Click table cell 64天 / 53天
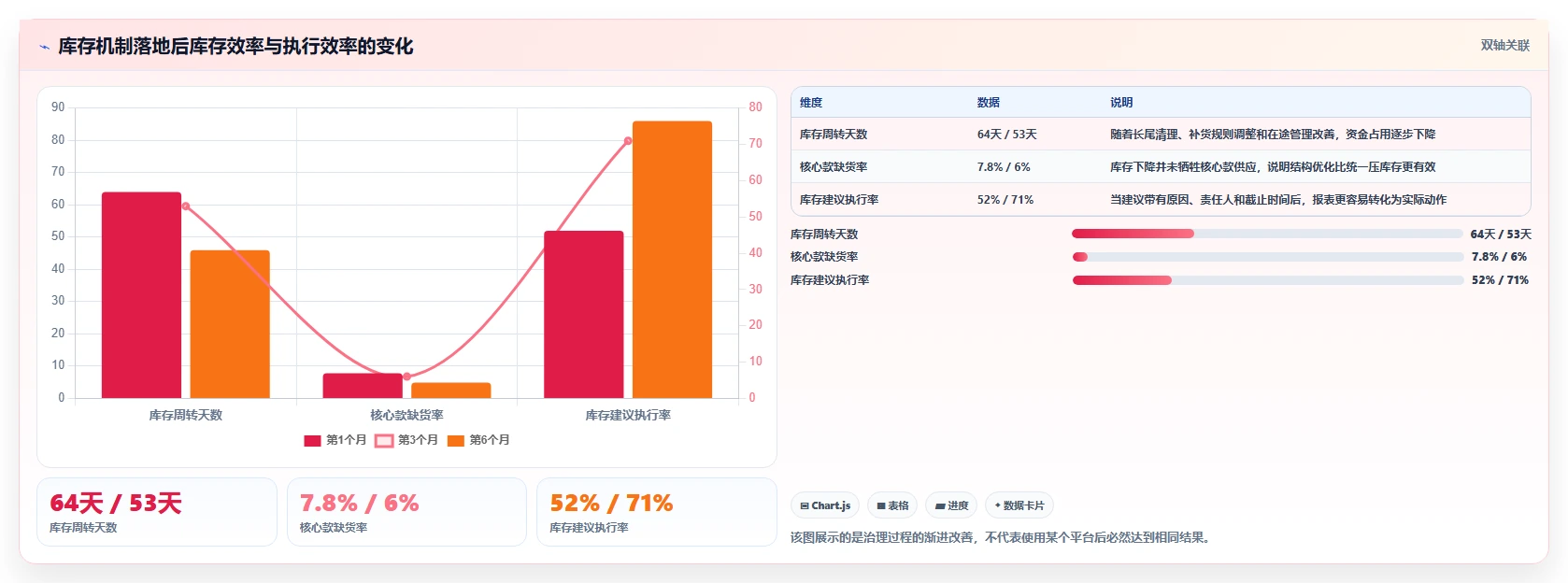 tap(1007, 135)
